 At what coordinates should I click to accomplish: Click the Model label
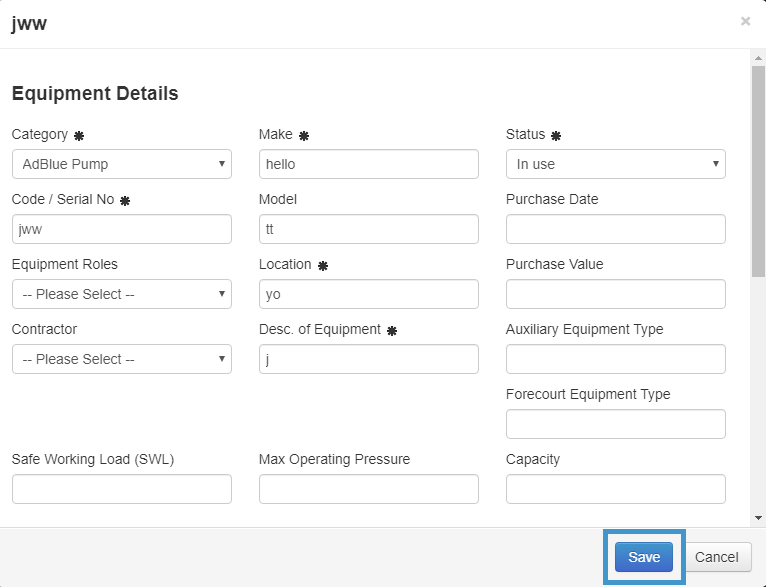278,199
